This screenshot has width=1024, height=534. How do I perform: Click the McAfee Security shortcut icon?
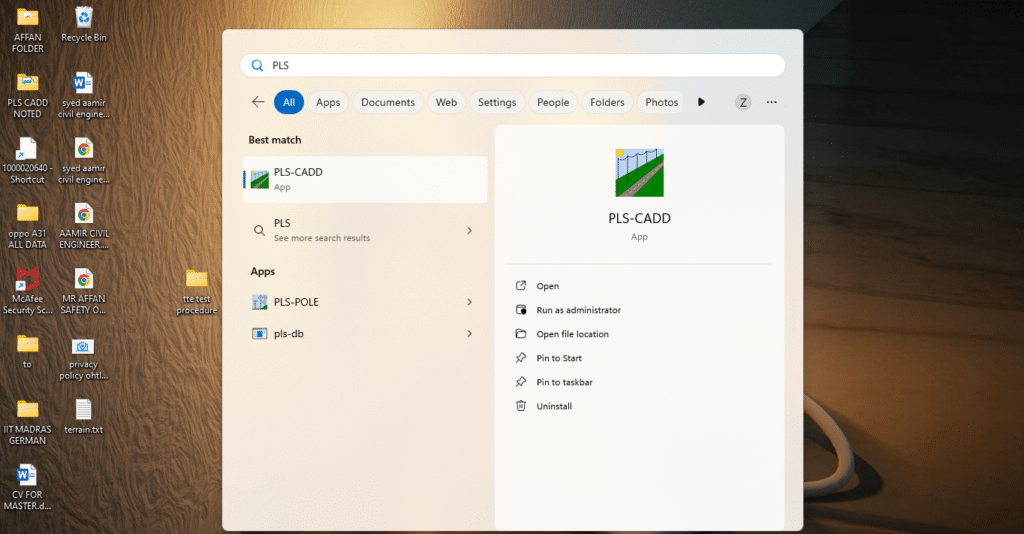pyautogui.click(x=27, y=280)
